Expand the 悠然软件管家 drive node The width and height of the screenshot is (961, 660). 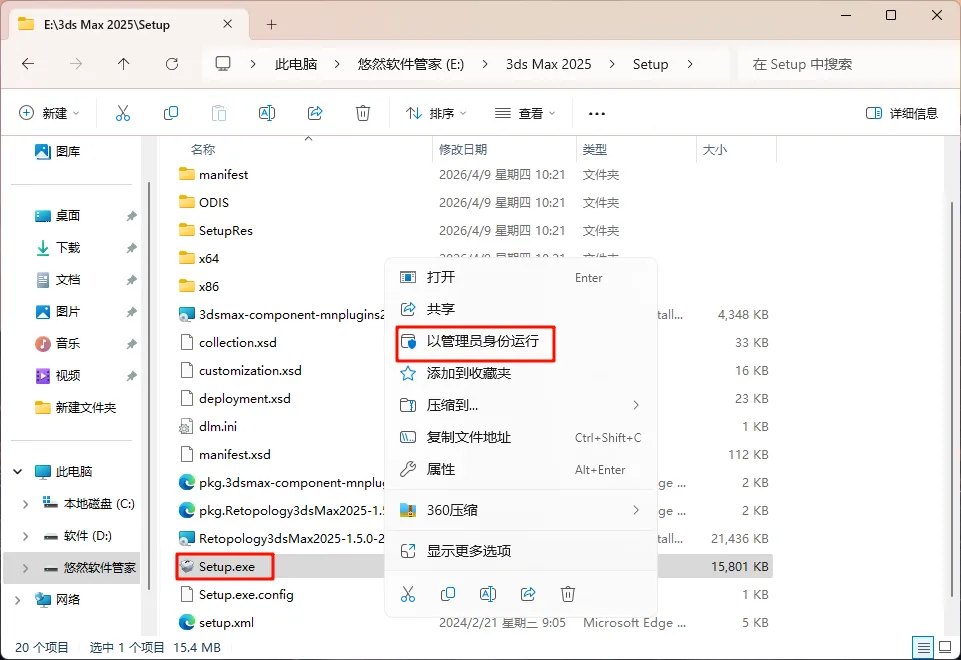click(25, 568)
